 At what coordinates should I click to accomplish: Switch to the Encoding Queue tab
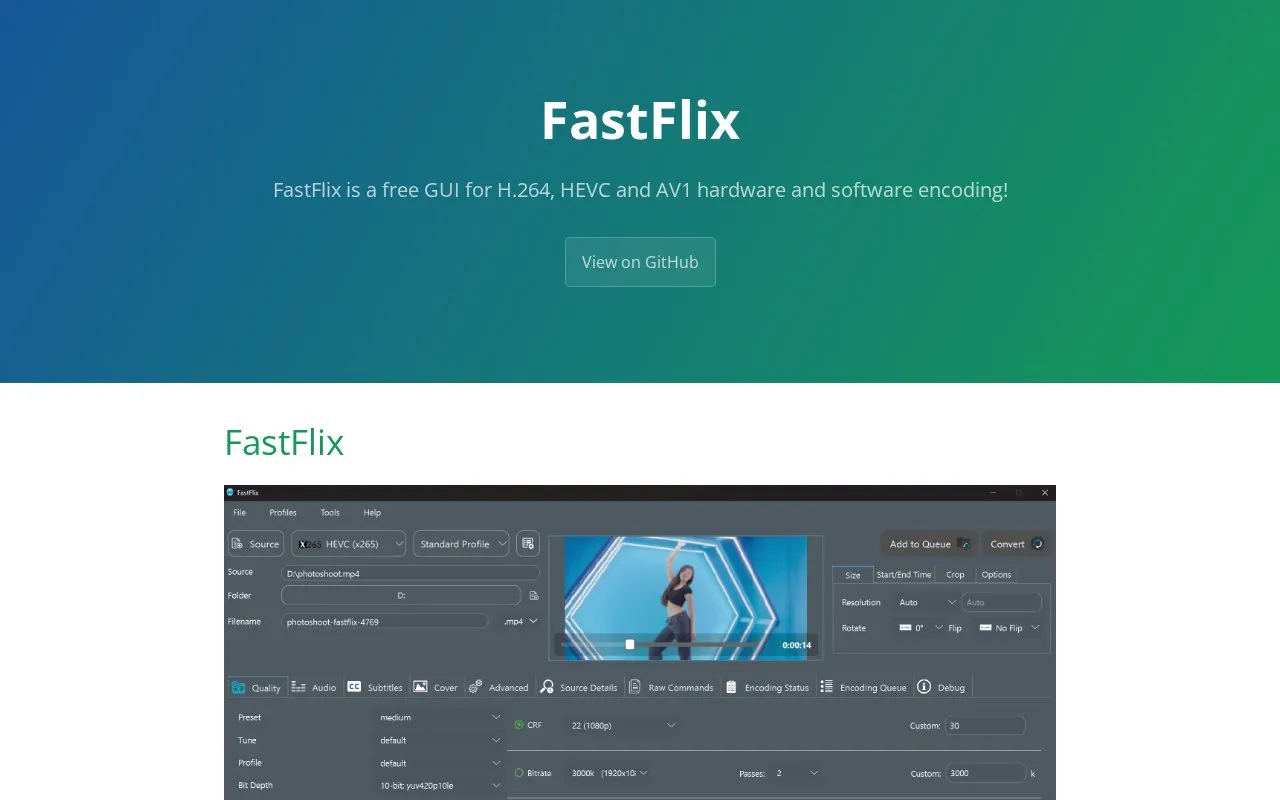863,687
